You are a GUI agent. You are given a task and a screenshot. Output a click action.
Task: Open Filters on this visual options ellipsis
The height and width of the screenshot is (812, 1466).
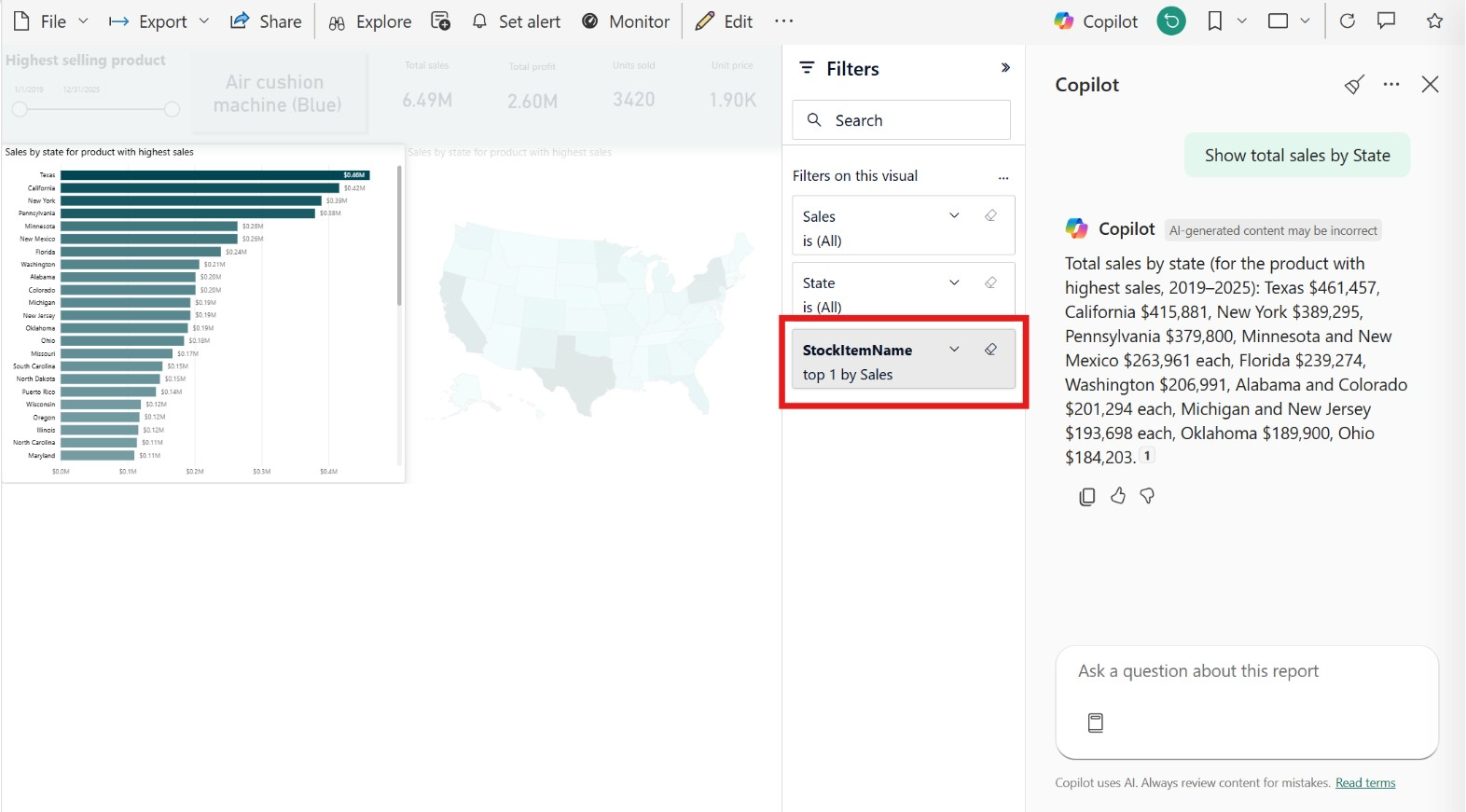click(1003, 177)
